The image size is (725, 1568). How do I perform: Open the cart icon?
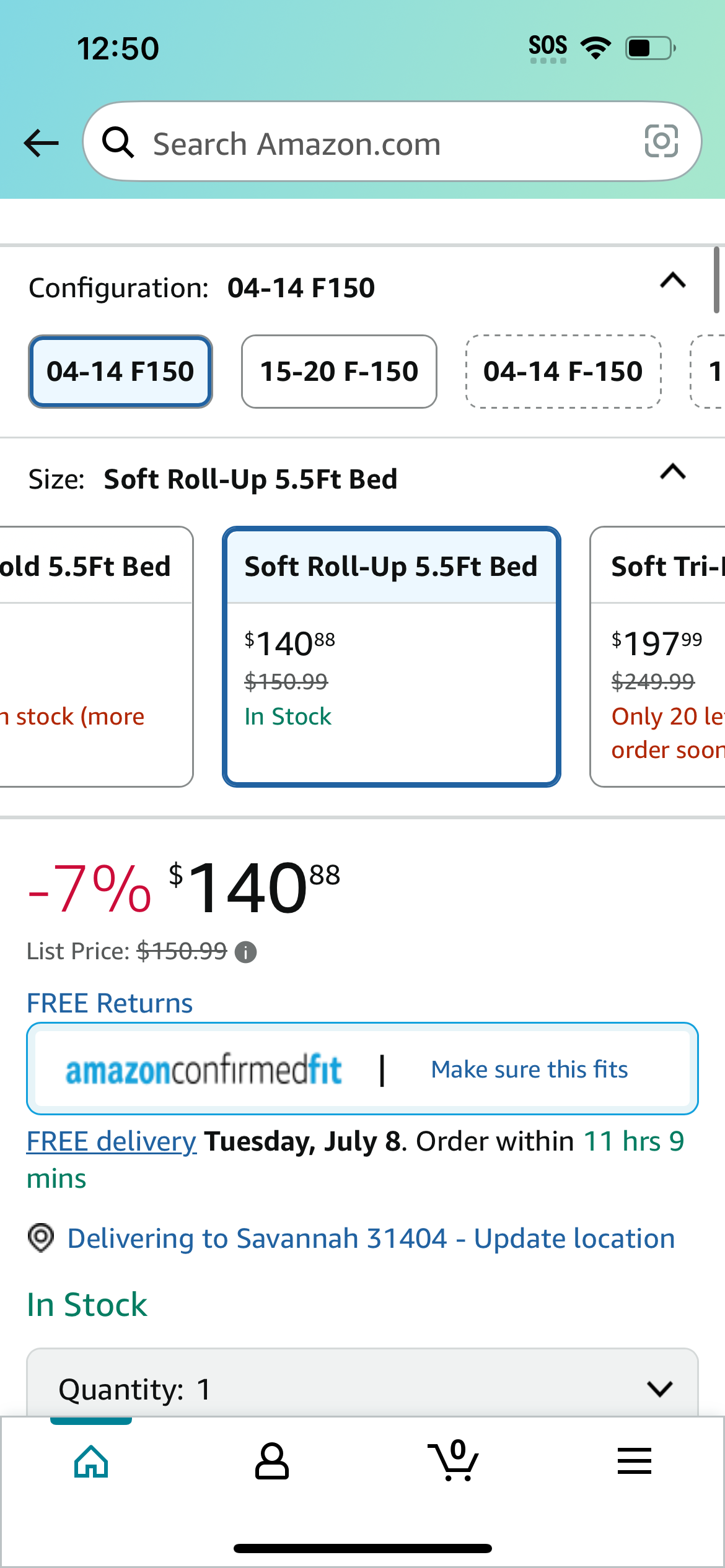point(453,1461)
